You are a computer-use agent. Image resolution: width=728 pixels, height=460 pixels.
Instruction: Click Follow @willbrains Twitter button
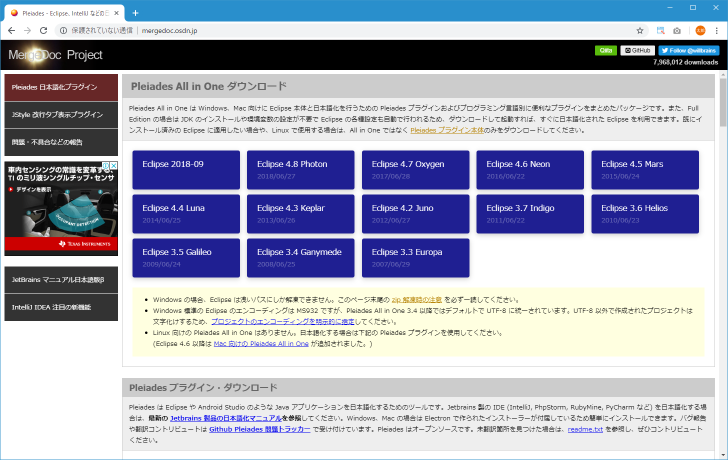point(689,51)
